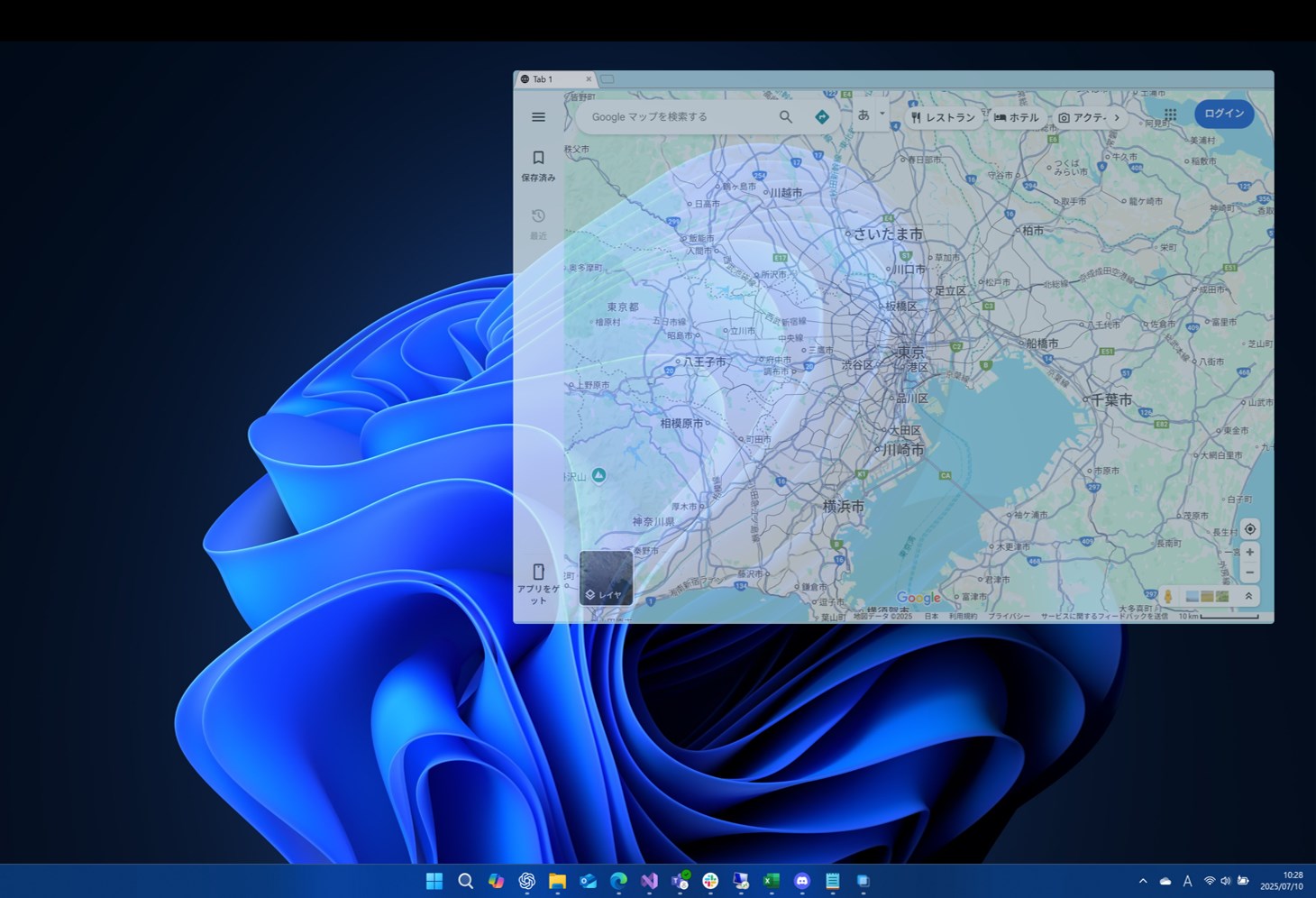The image size is (1316, 898).
Task: Open Visual Studio from the taskbar
Action: 649,881
